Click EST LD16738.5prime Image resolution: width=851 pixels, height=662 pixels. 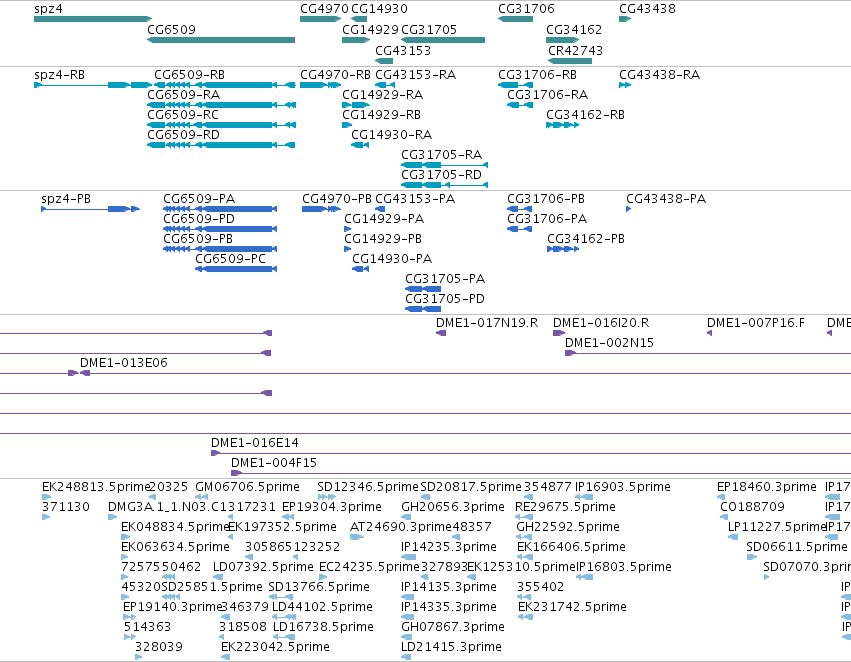tap(282, 637)
